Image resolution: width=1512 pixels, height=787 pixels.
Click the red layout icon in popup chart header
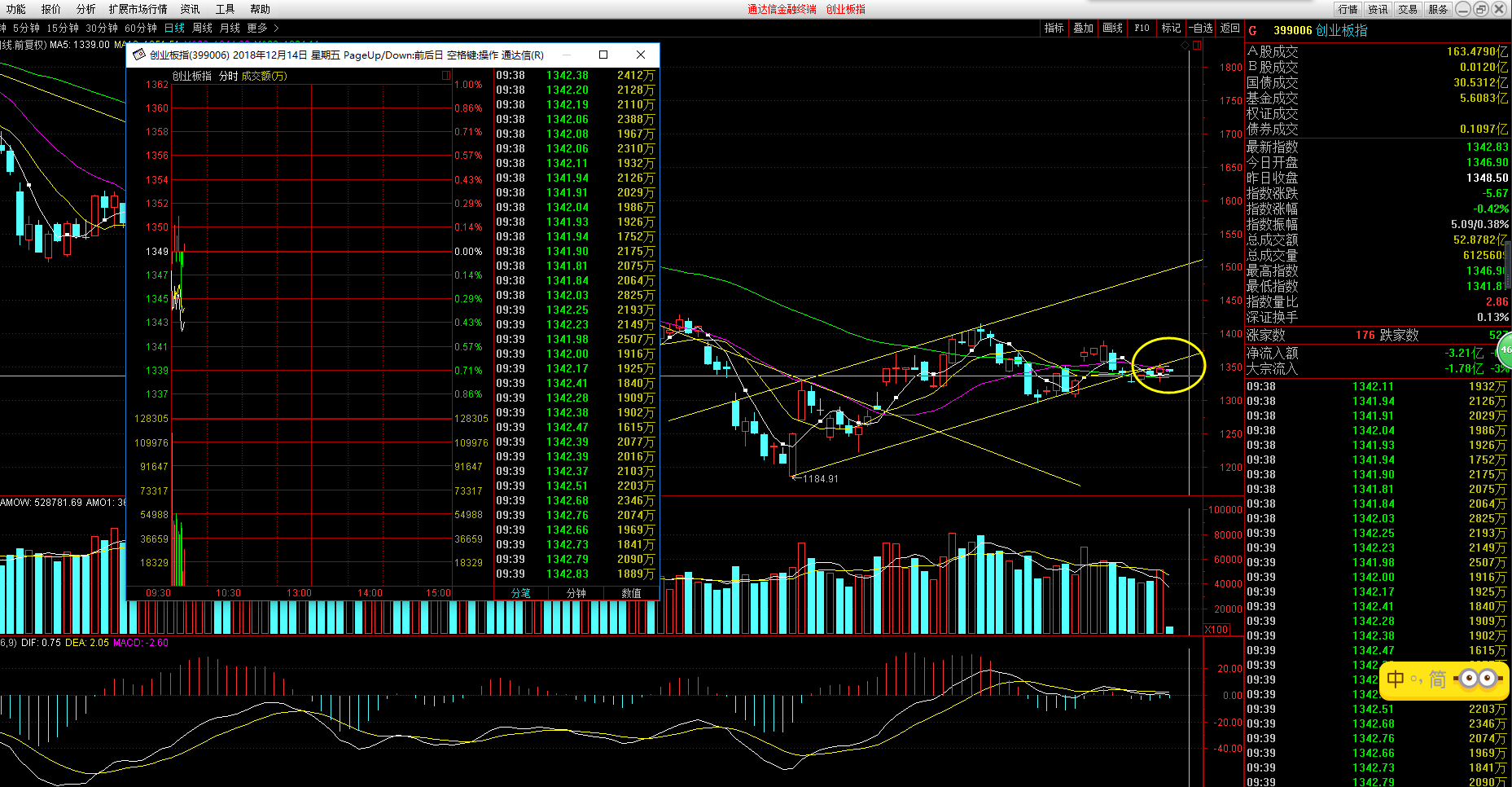[x=446, y=76]
